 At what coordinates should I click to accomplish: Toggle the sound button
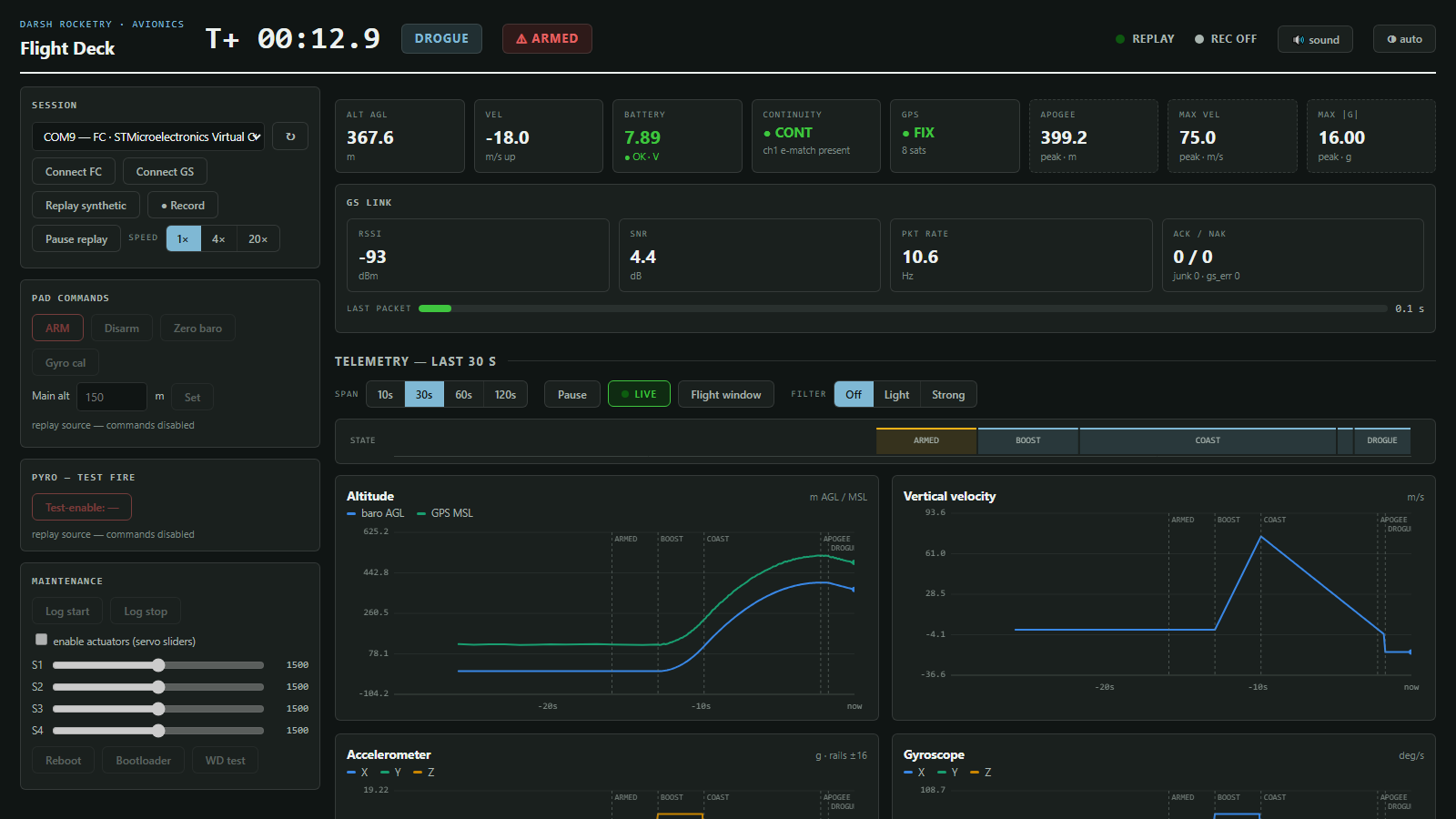click(x=1315, y=39)
